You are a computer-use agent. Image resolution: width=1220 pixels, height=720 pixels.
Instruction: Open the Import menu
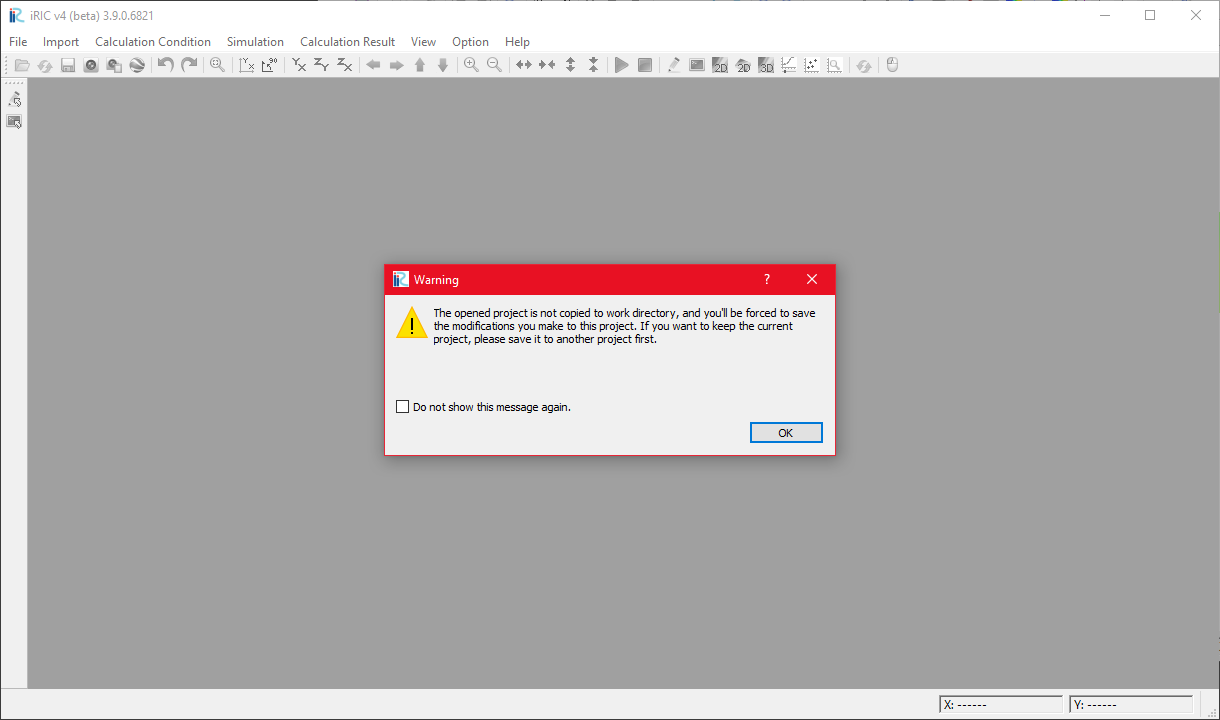[60, 42]
